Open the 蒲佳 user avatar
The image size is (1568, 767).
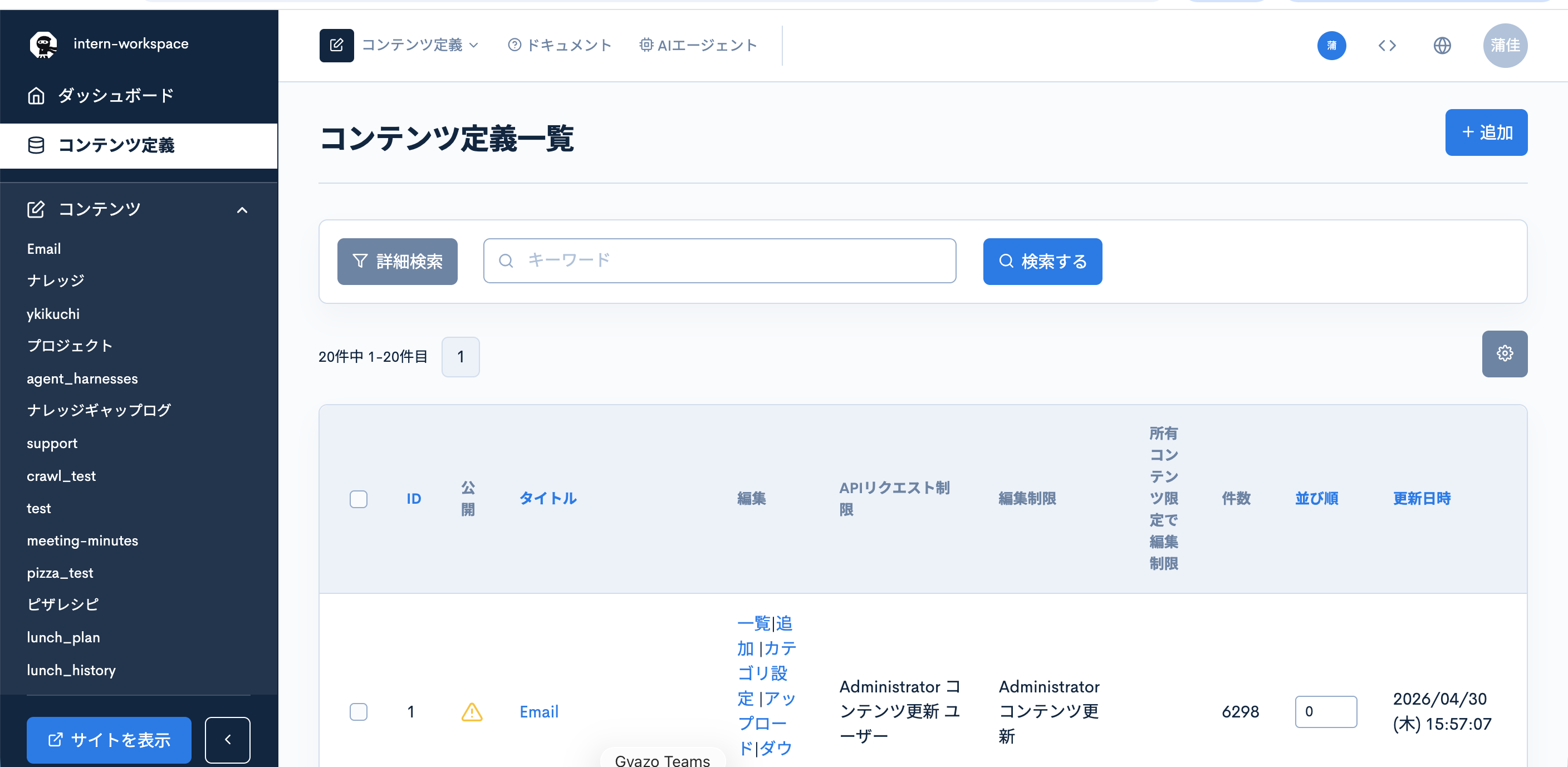[1505, 46]
